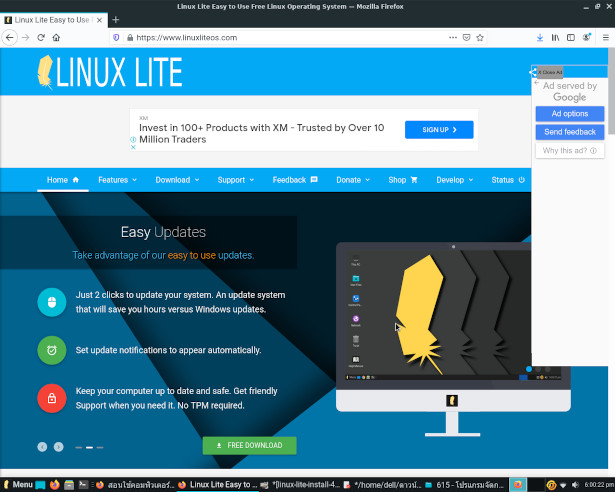The image size is (615, 492).
Task: Open the Feedback page
Action: (x=295, y=180)
